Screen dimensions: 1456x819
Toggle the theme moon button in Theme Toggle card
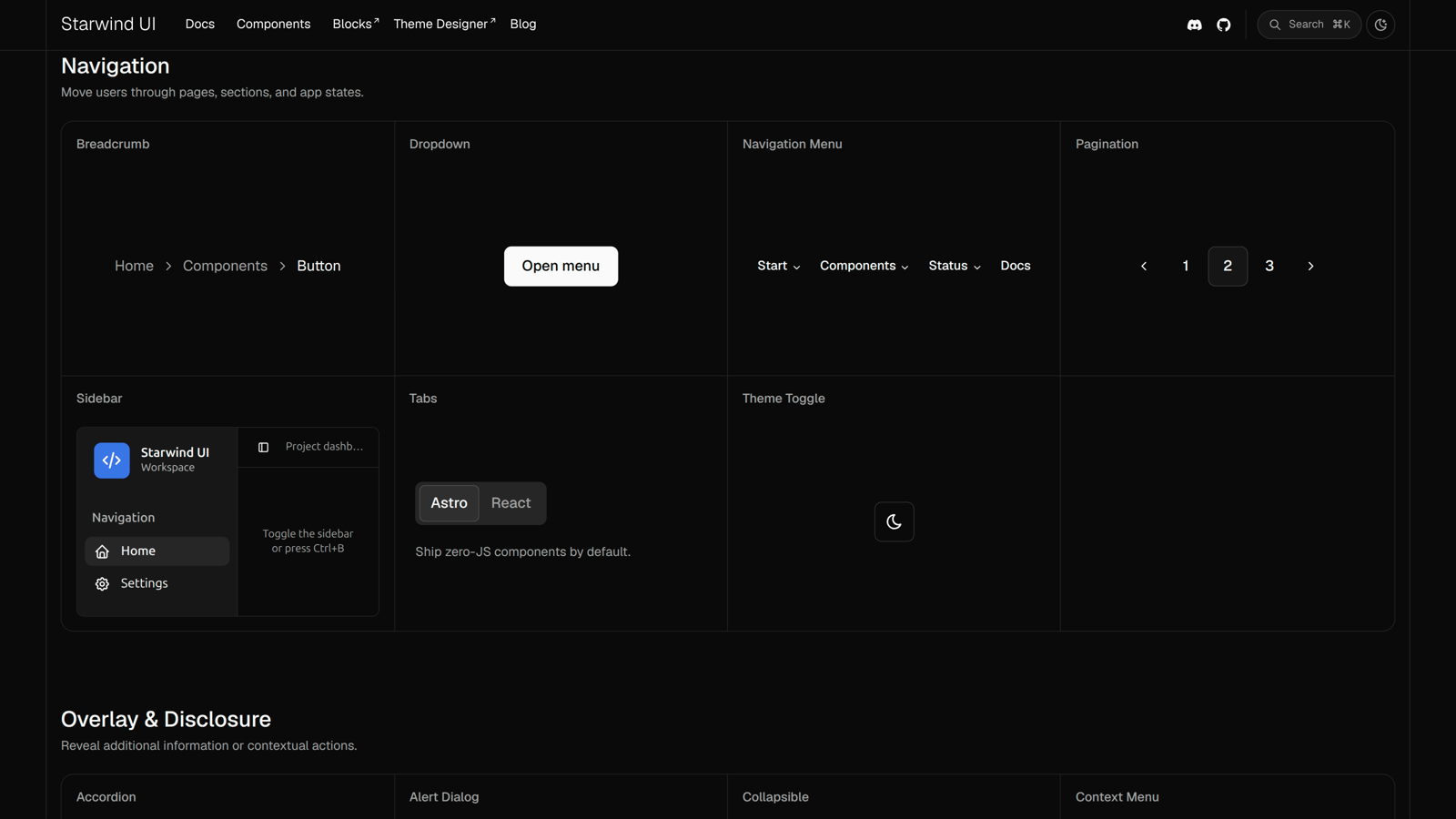pos(895,521)
